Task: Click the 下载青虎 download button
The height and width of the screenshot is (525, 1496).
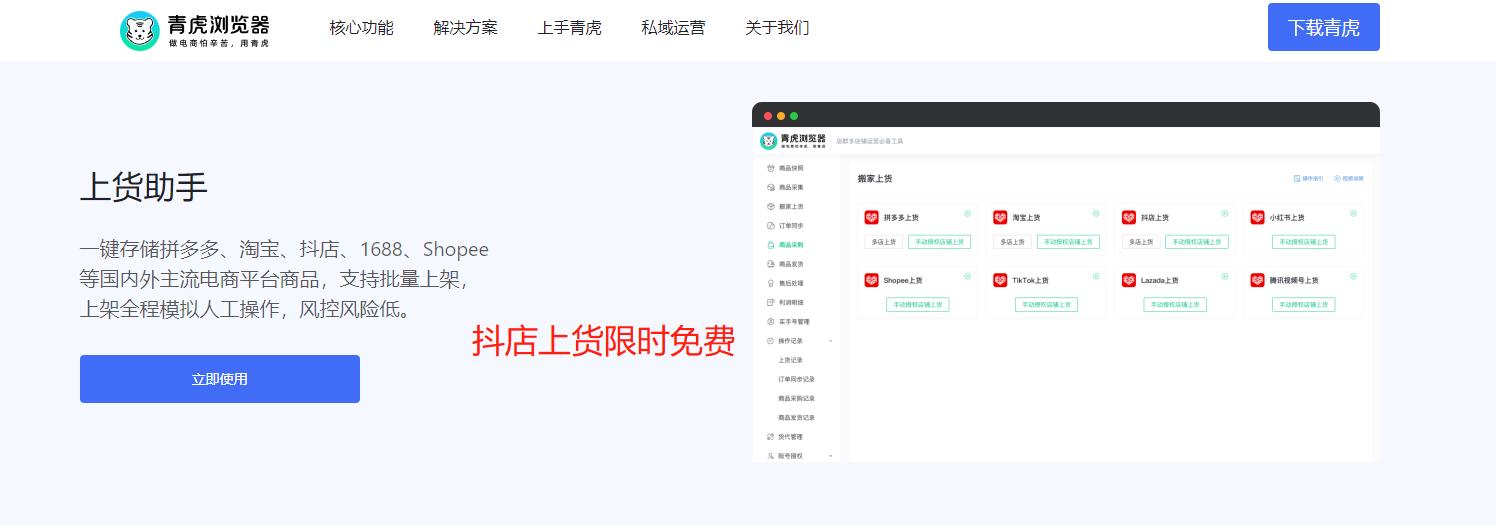Action: click(1324, 27)
